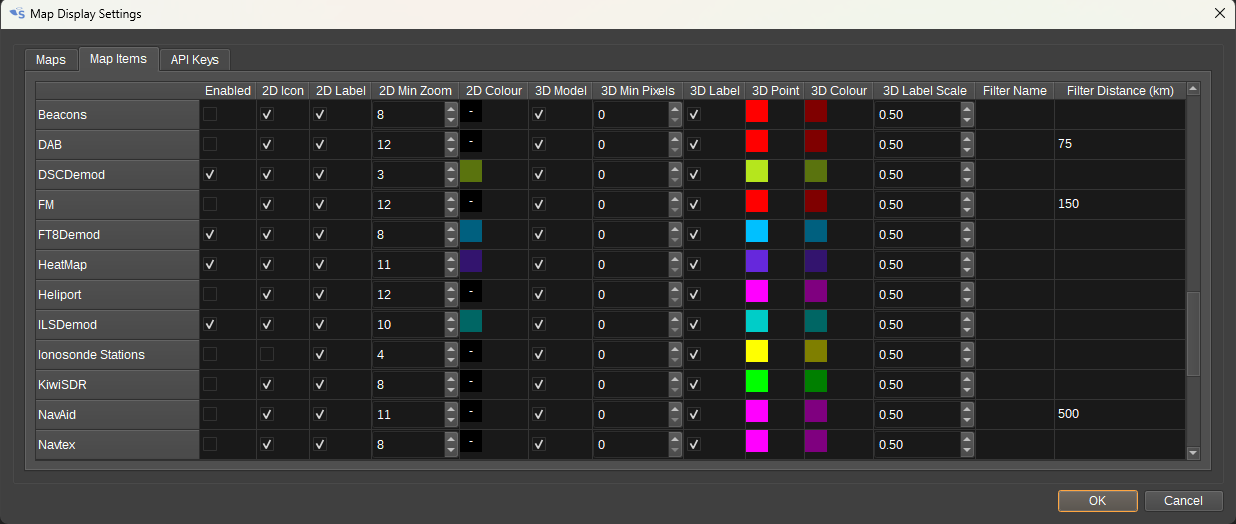Pick 3D Point colour for Ionosonde Stations
The width and height of the screenshot is (1236, 524).
(757, 351)
